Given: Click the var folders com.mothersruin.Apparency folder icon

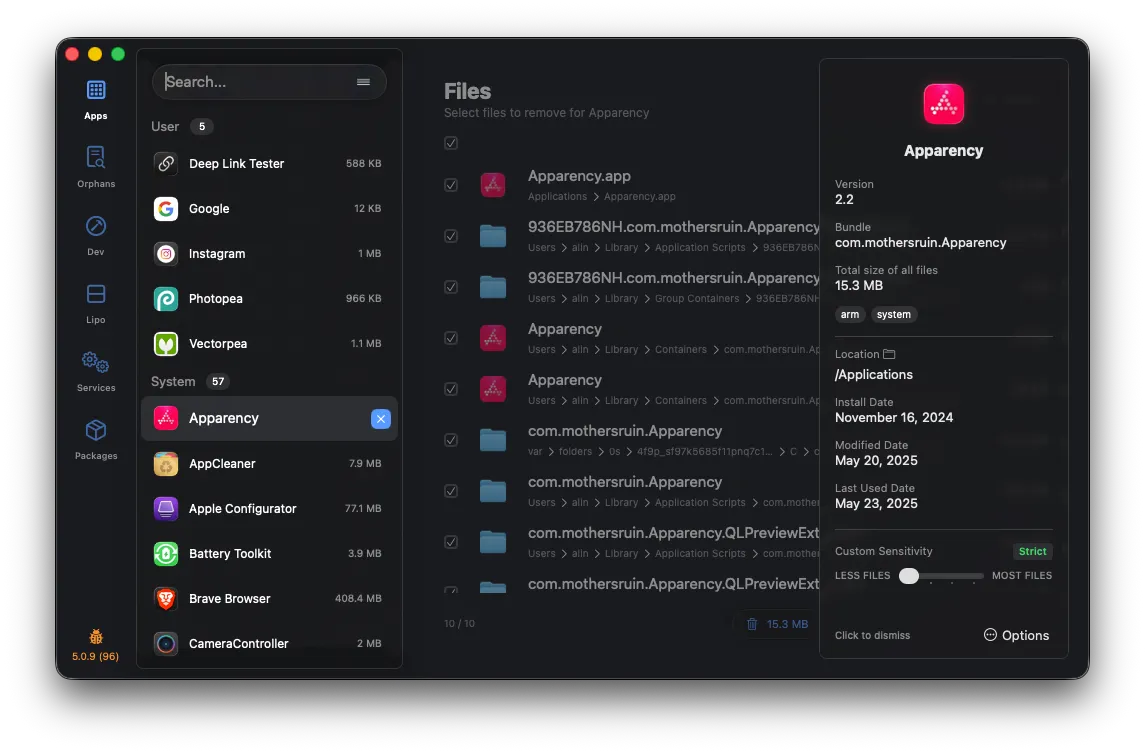Looking at the screenshot, I should [x=493, y=440].
